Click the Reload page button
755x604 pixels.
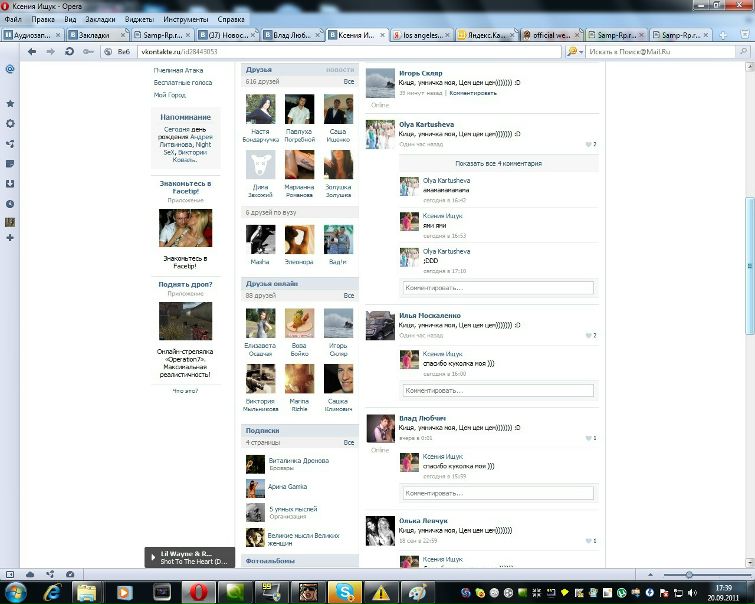(69, 51)
